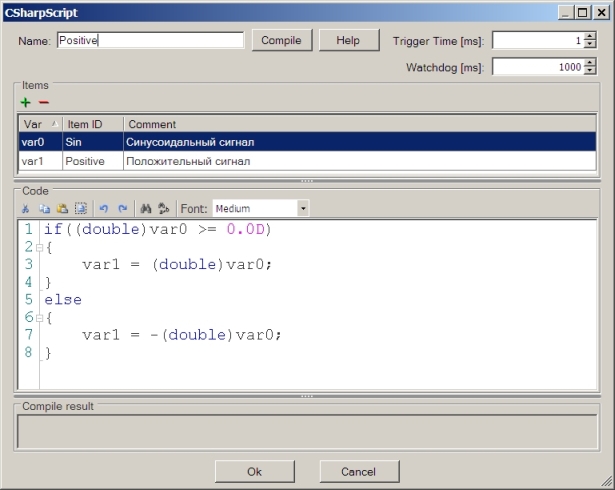Select the Sin item ID cell
Image resolution: width=615 pixels, height=490 pixels.
pyautogui.click(x=93, y=142)
